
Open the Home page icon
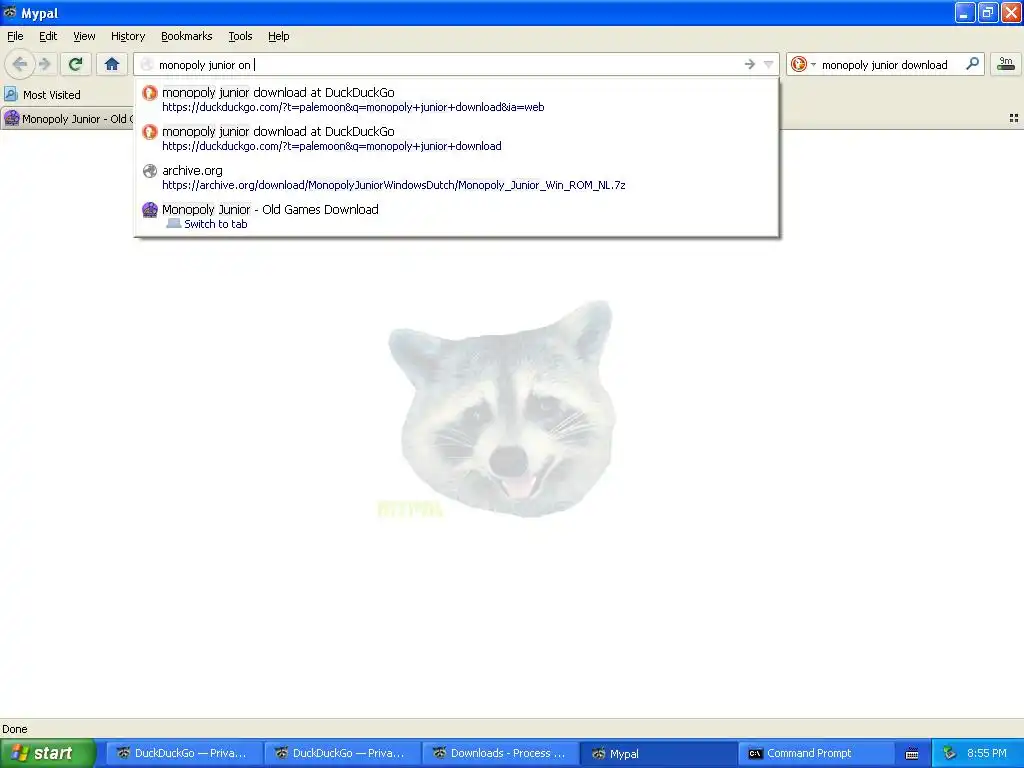point(112,64)
